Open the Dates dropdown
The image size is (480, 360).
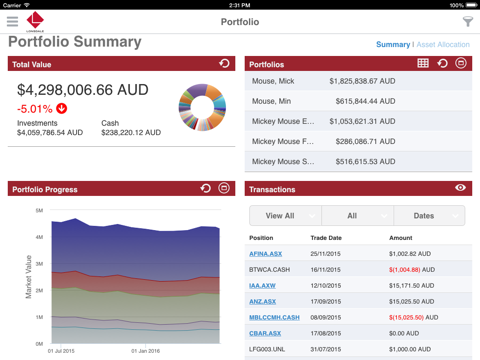[x=429, y=216]
